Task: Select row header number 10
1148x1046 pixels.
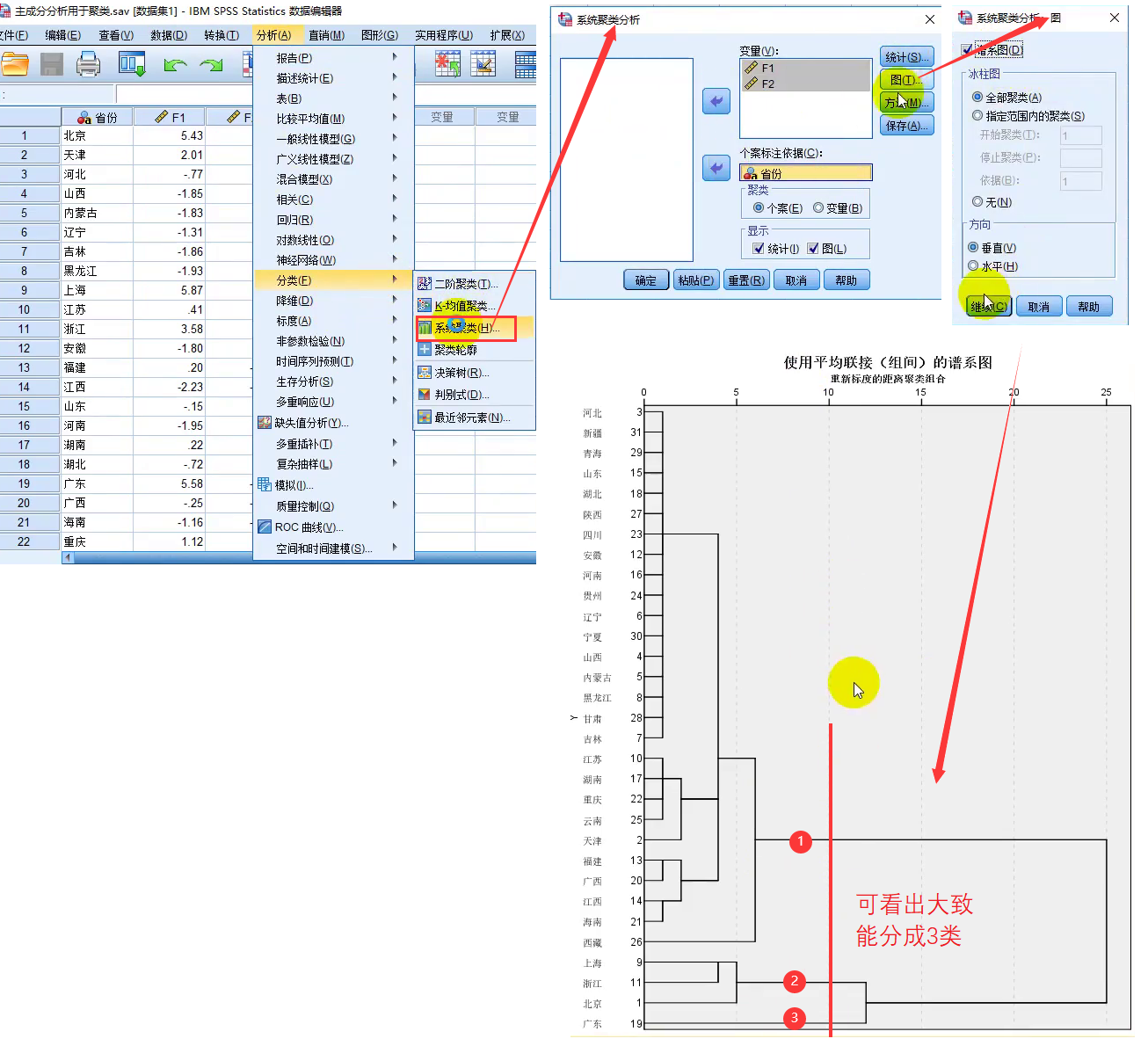Action: (24, 309)
